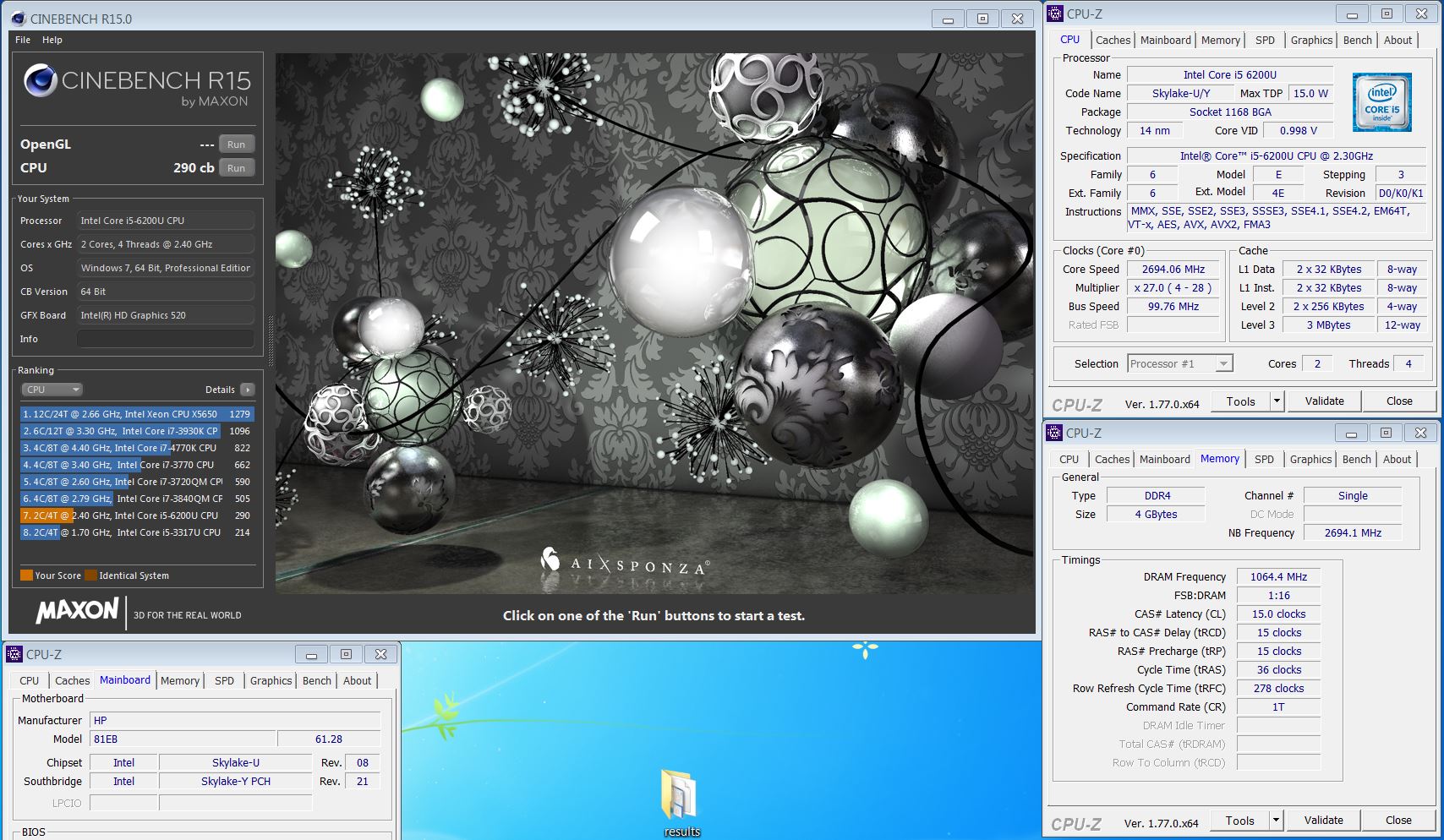The height and width of the screenshot is (840, 1444).
Task: Click the MAXON logo in Cinebench
Action: pos(77,611)
